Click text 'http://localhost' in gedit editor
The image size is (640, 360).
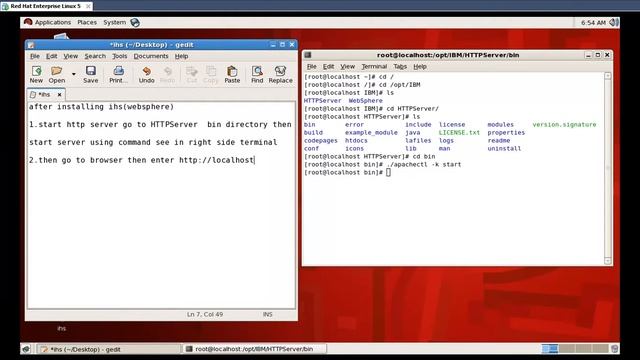[x=217, y=160]
